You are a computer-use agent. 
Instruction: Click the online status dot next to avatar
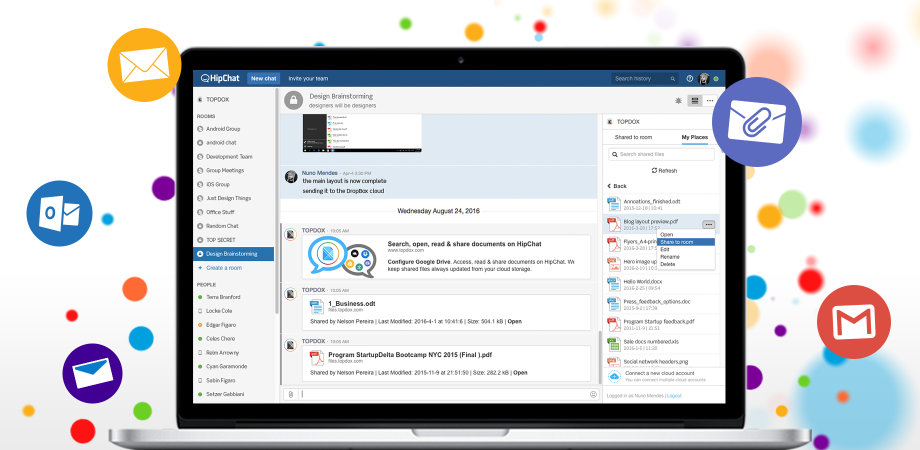[x=716, y=79]
